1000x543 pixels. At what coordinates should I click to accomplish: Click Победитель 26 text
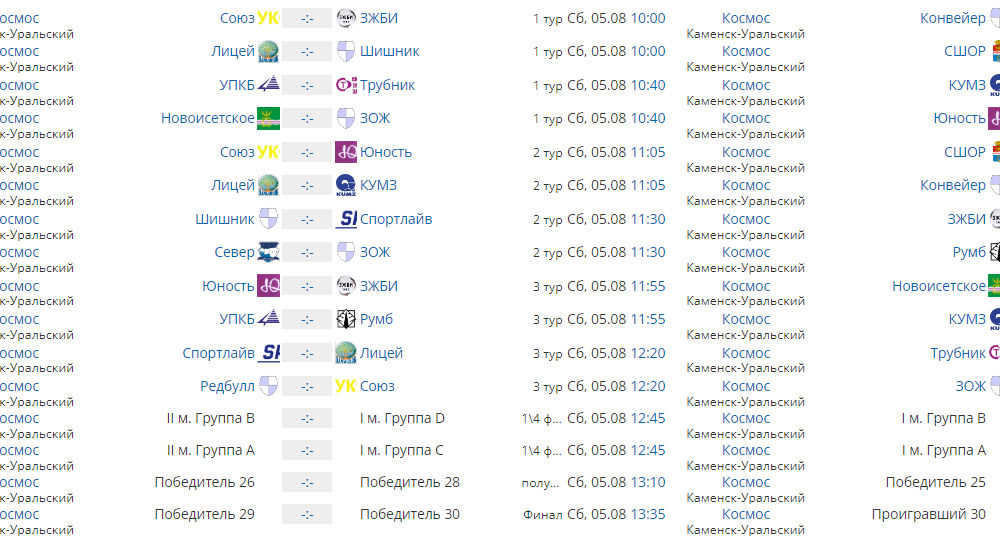204,482
